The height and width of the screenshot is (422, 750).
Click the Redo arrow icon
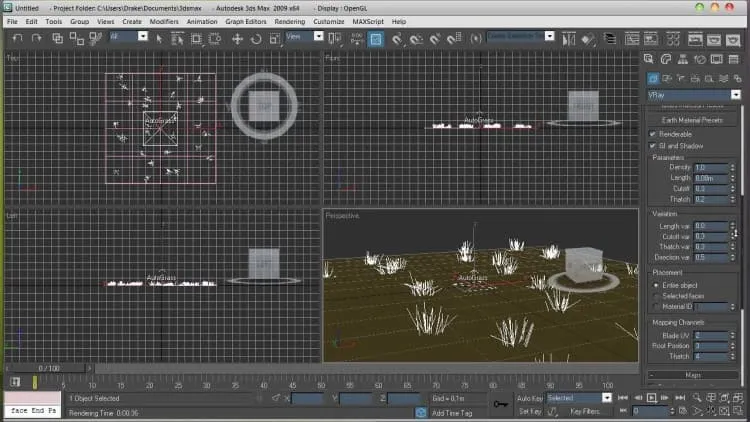pyautogui.click(x=36, y=38)
